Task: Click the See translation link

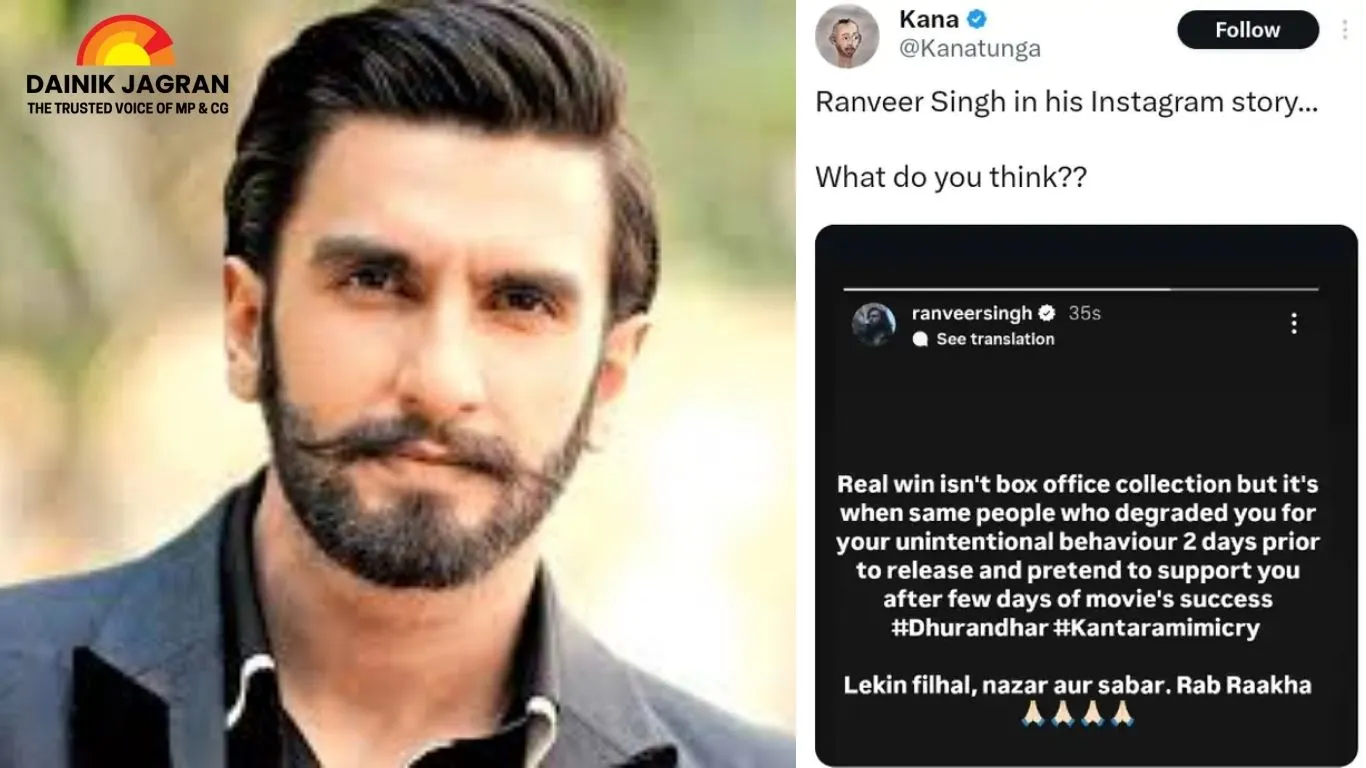Action: tap(995, 340)
